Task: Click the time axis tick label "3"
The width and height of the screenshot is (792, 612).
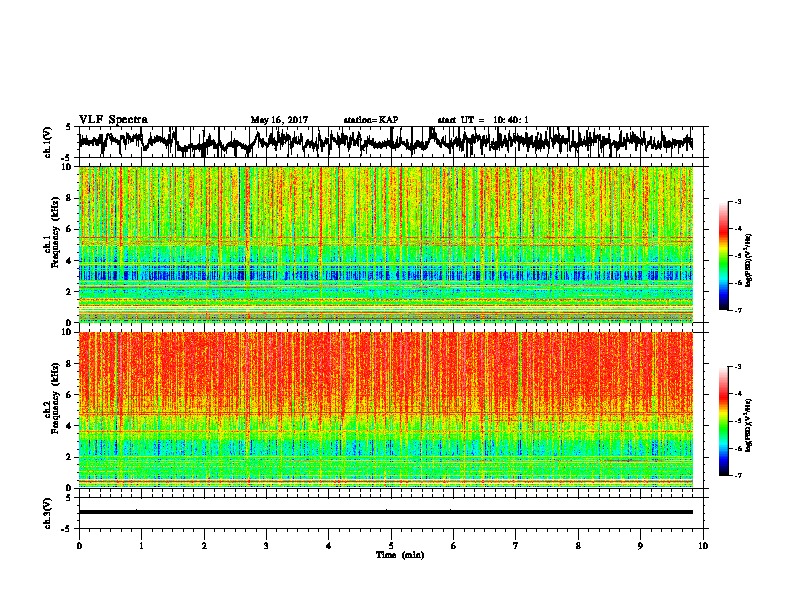Action: click(x=266, y=546)
